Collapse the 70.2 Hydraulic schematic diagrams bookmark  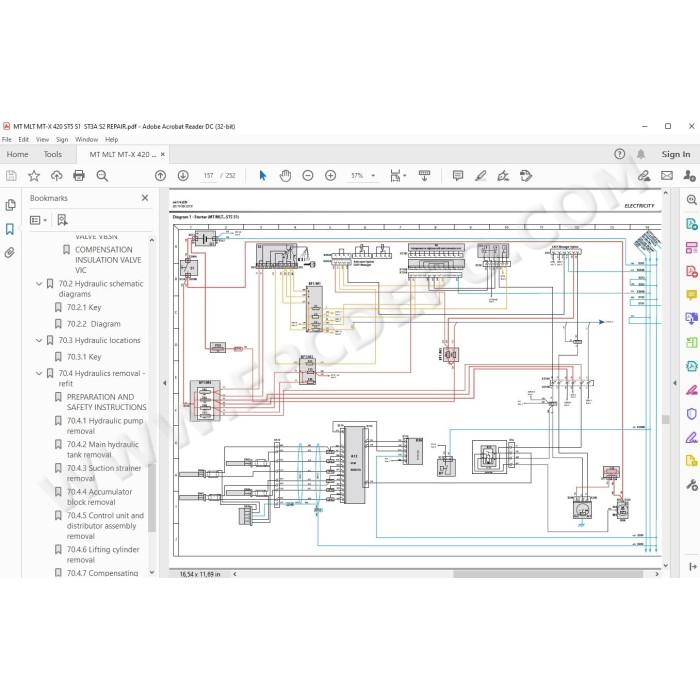(39, 284)
